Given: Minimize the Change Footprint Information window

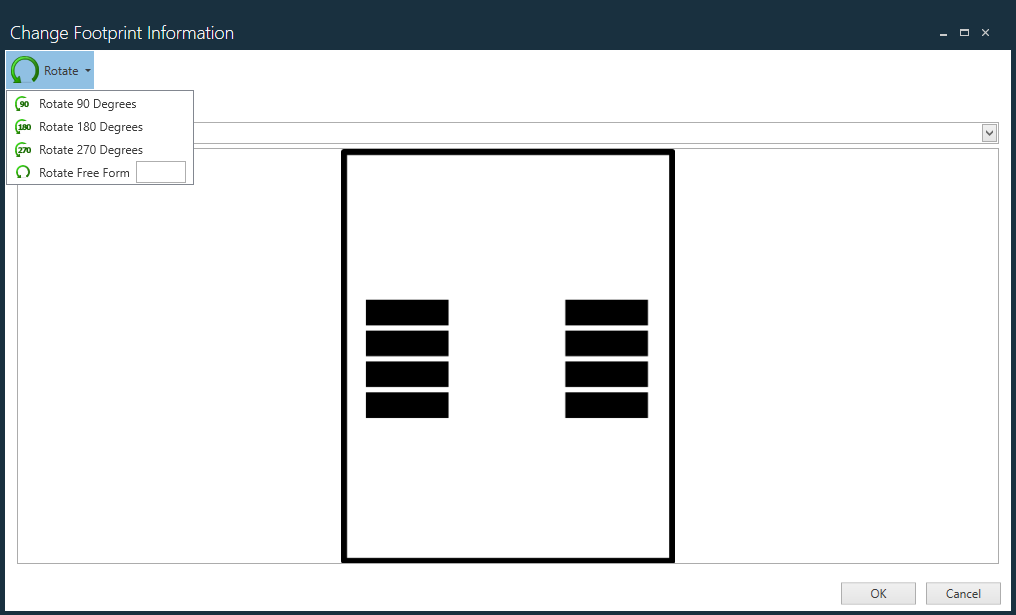Looking at the screenshot, I should coord(942,32).
